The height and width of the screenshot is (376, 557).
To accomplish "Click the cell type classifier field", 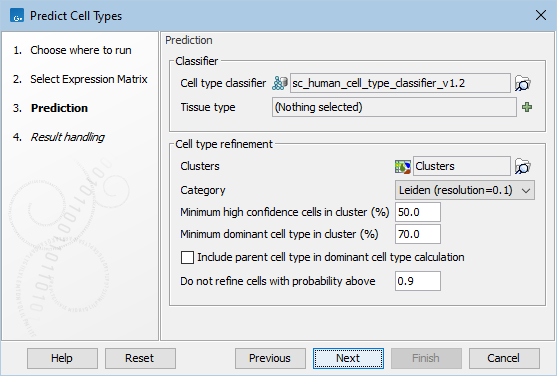I will (x=400, y=83).
